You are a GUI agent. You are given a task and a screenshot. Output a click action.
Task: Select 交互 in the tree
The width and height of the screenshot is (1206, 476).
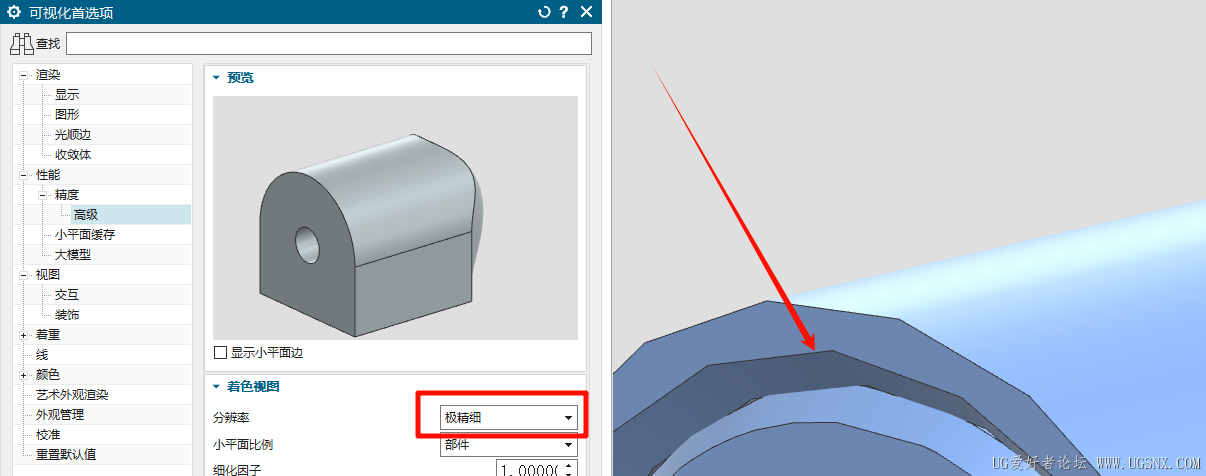coord(67,294)
